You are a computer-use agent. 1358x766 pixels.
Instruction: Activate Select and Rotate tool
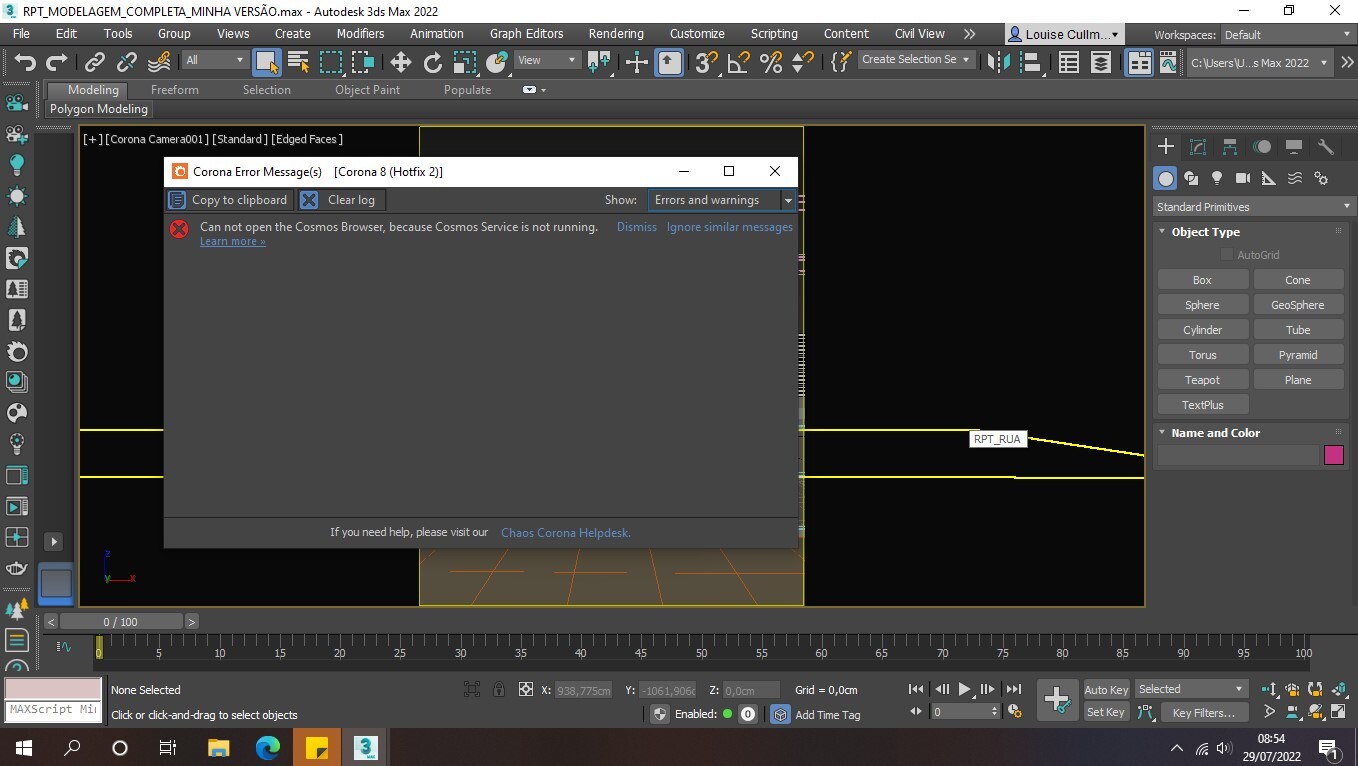(x=433, y=62)
